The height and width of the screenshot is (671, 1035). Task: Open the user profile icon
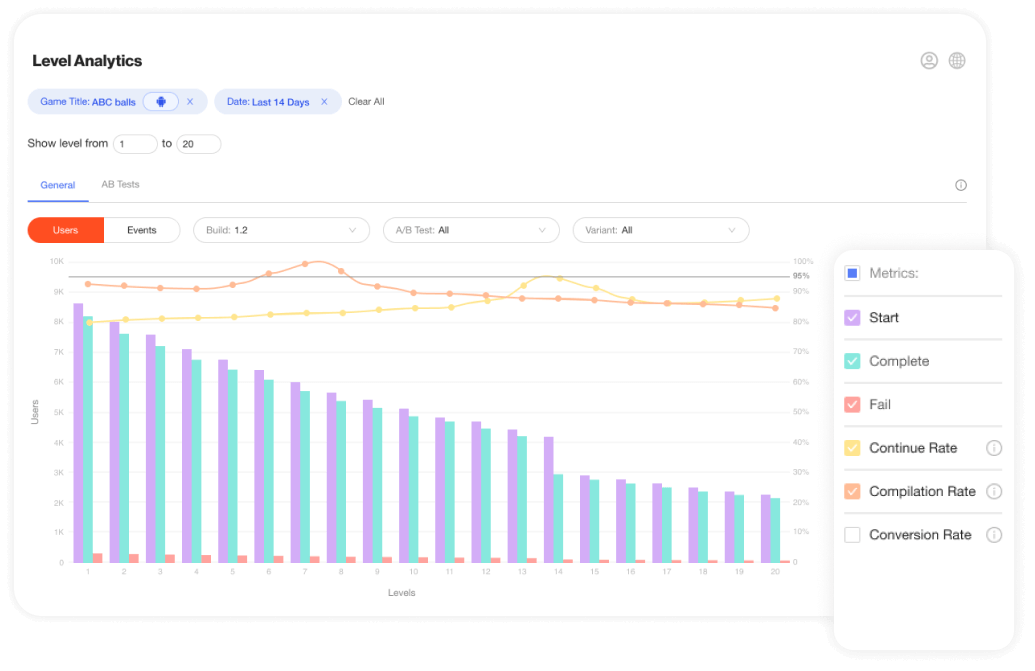coord(929,61)
